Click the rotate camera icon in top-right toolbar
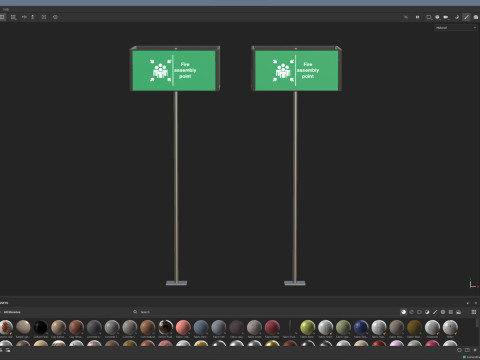Viewport: 480px width, 360px height. point(457,17)
